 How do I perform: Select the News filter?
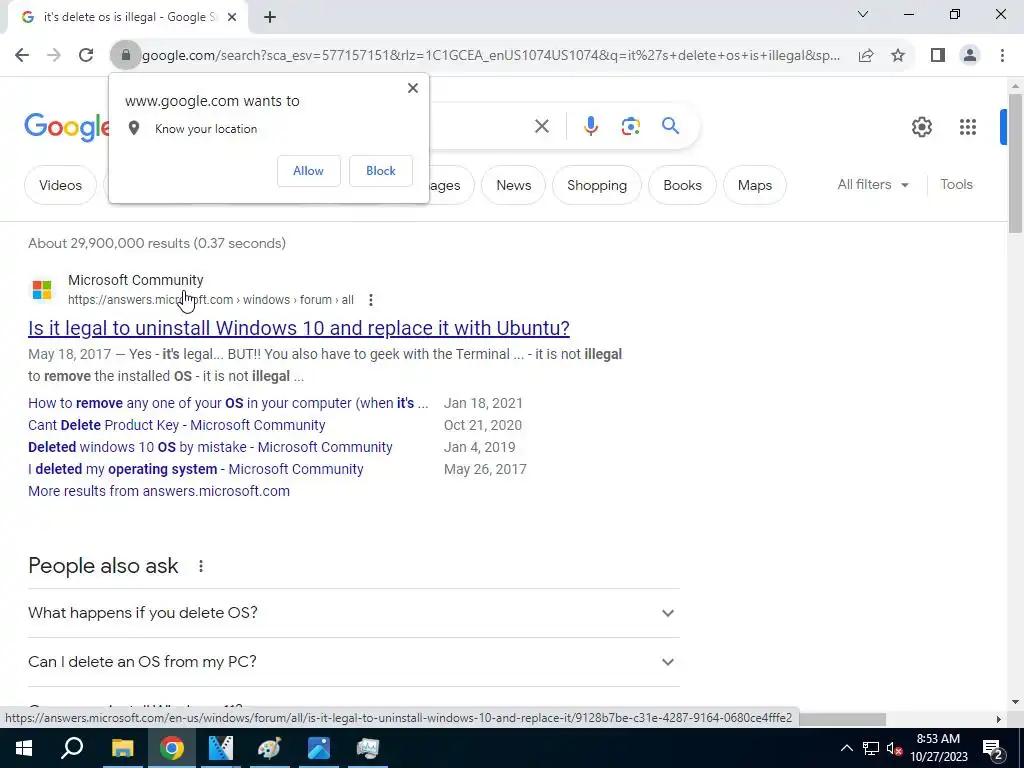(513, 185)
